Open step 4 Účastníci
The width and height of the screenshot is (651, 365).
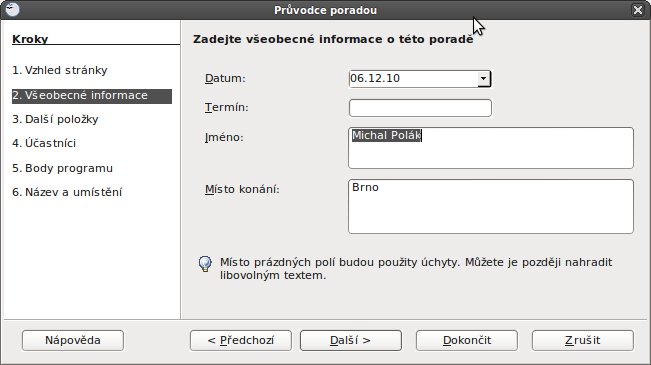point(44,143)
